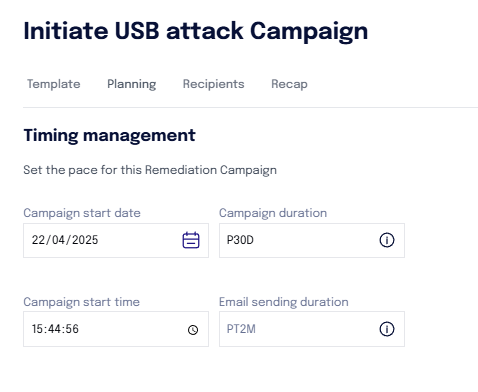This screenshot has height=392, width=478.
Task: Select the day 22 in start date
Action: click(x=38, y=240)
